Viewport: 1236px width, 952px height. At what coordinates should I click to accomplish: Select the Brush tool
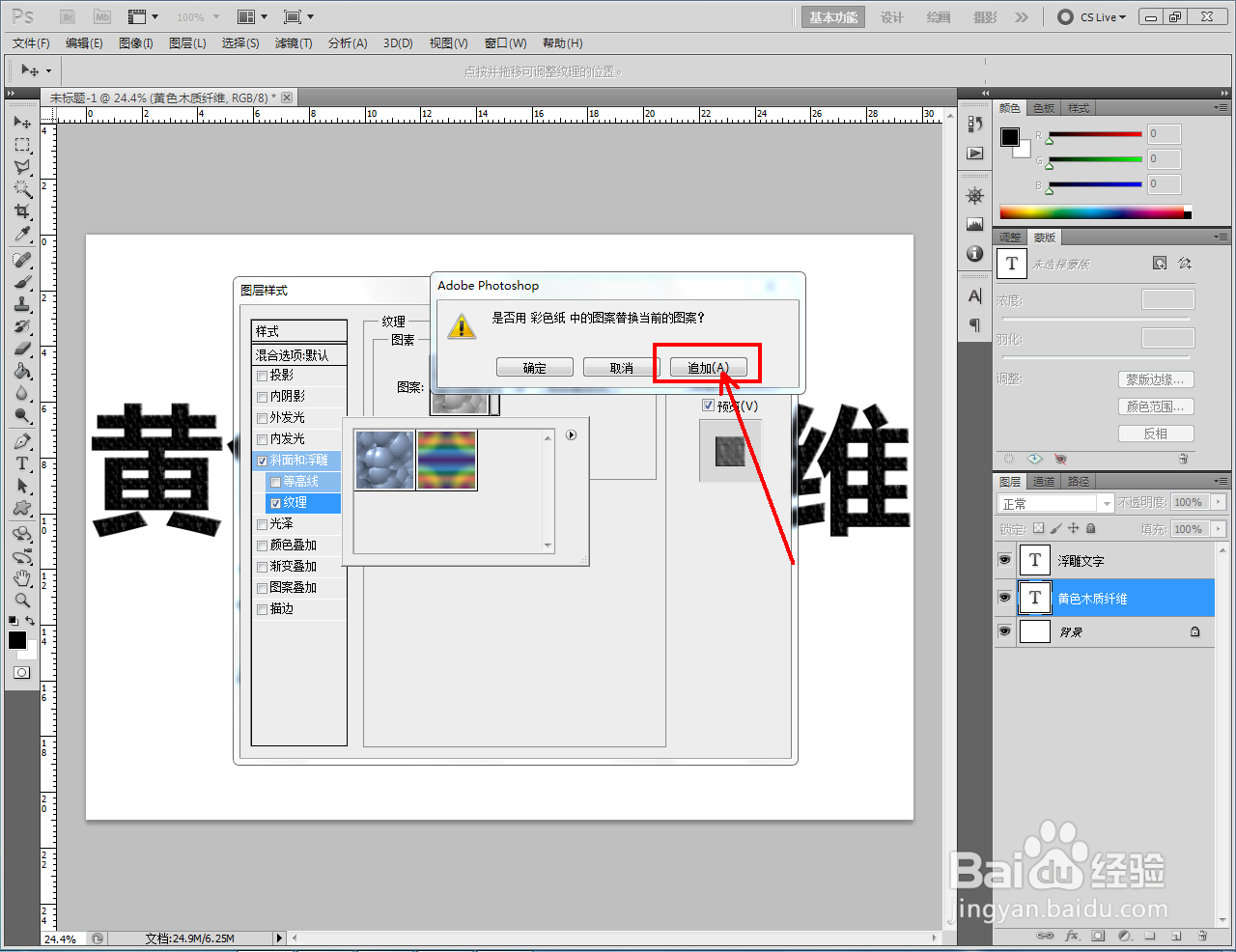tap(22, 282)
